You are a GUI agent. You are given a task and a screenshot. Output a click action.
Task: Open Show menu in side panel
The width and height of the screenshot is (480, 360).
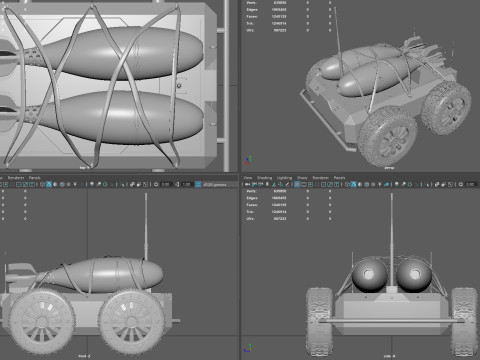pyautogui.click(x=302, y=178)
